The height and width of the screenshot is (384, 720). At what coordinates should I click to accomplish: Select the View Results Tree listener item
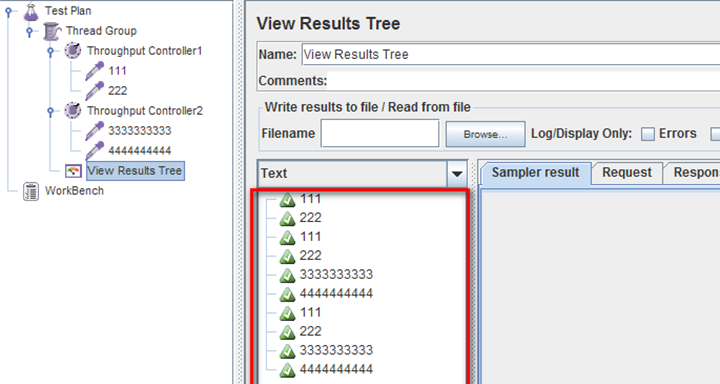click(x=135, y=171)
